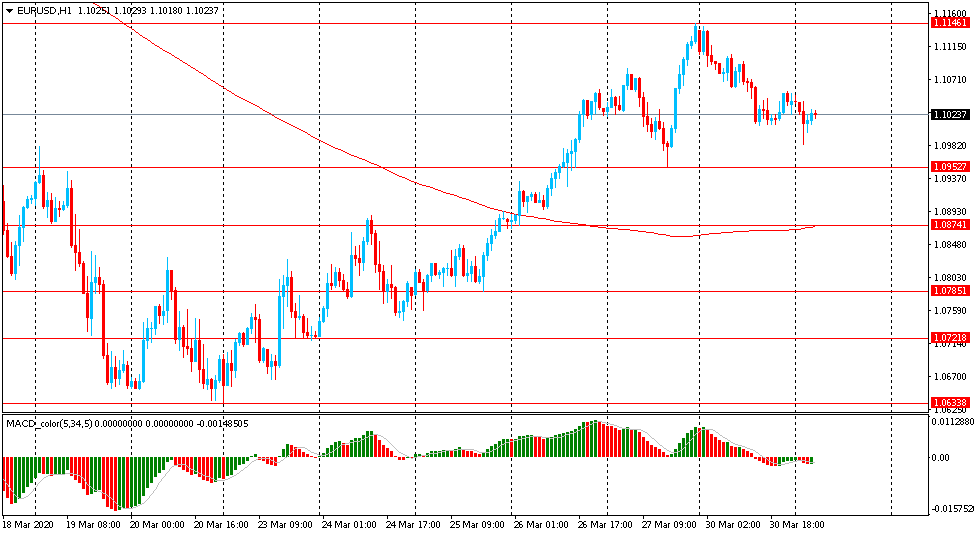Select the current price label 1.10237
Image resolution: width=974 pixels, height=536 pixels.
click(950, 114)
